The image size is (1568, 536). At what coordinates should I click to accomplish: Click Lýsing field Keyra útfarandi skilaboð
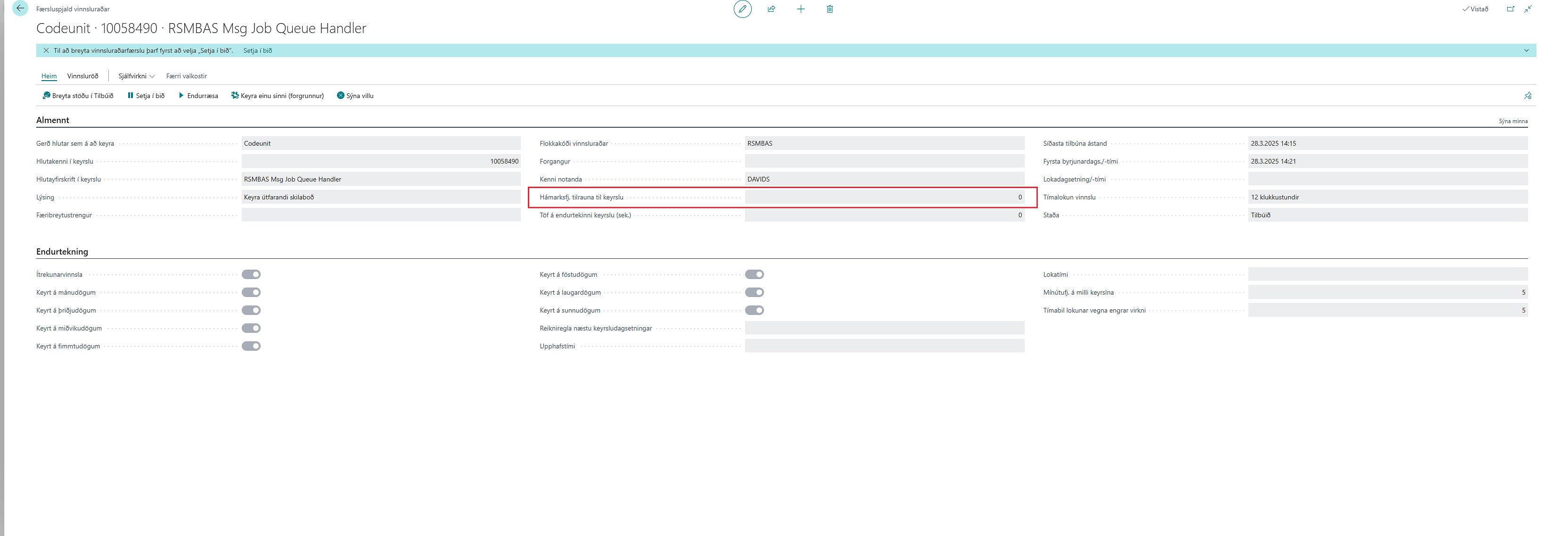click(381, 197)
